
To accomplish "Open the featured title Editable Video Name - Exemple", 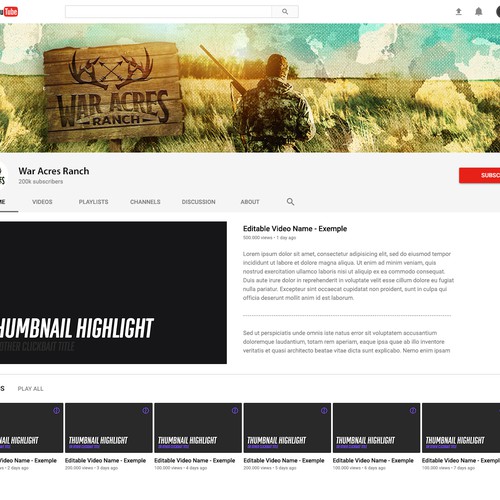I will click(x=295, y=229).
